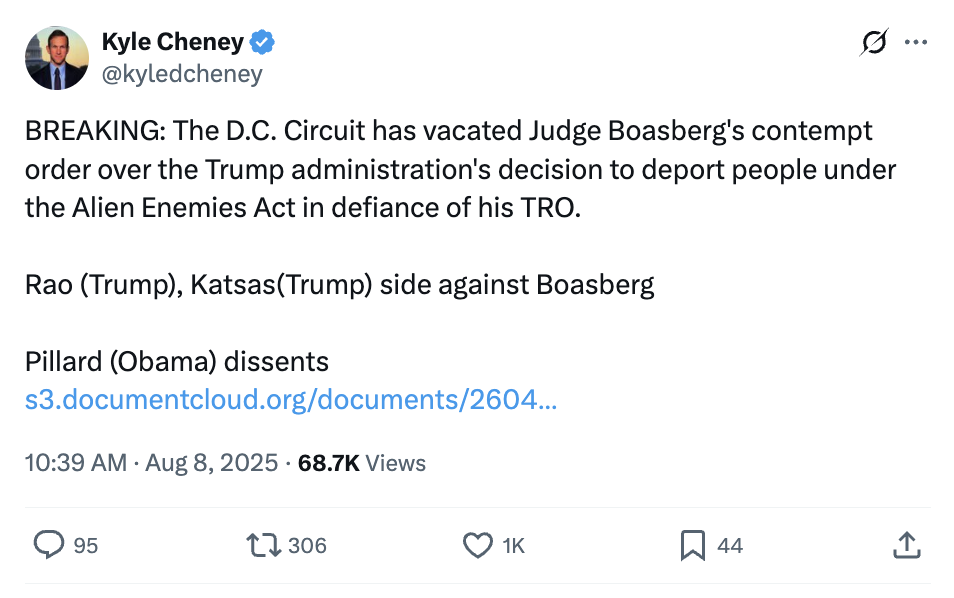This screenshot has height=598, width=954.
Task: Open the s3.documentcloud.org document link
Action: pyautogui.click(x=291, y=401)
